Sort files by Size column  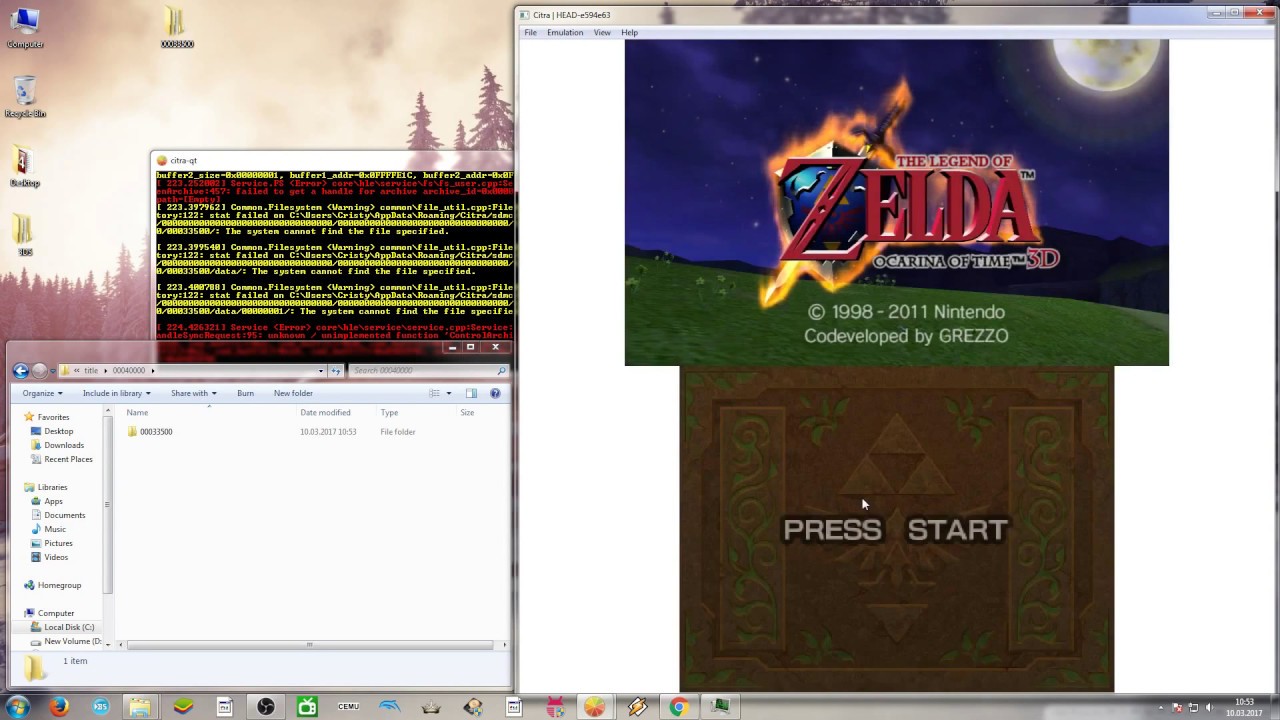[x=467, y=413]
